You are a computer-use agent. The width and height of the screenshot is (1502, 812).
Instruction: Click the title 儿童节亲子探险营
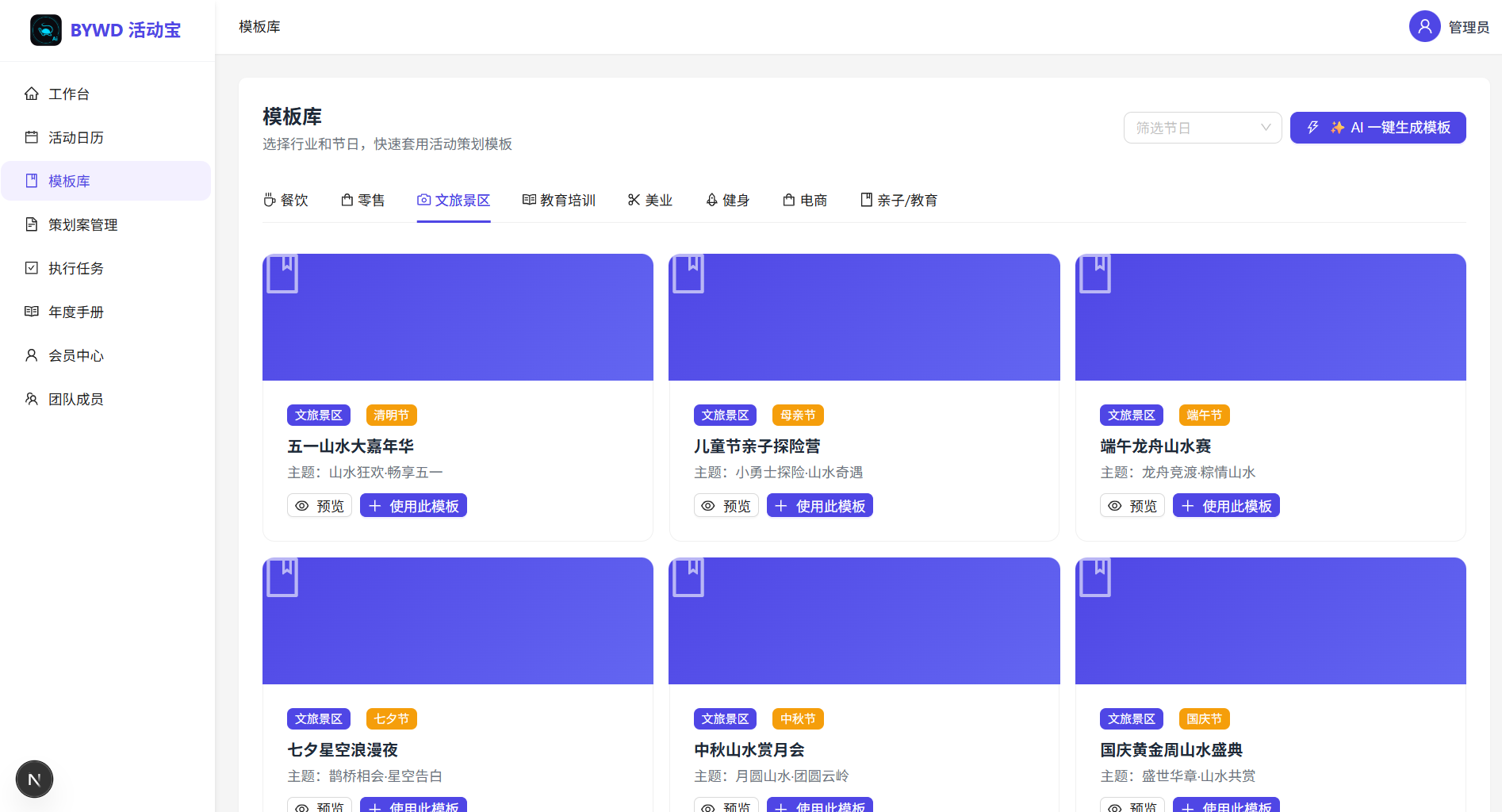click(757, 446)
